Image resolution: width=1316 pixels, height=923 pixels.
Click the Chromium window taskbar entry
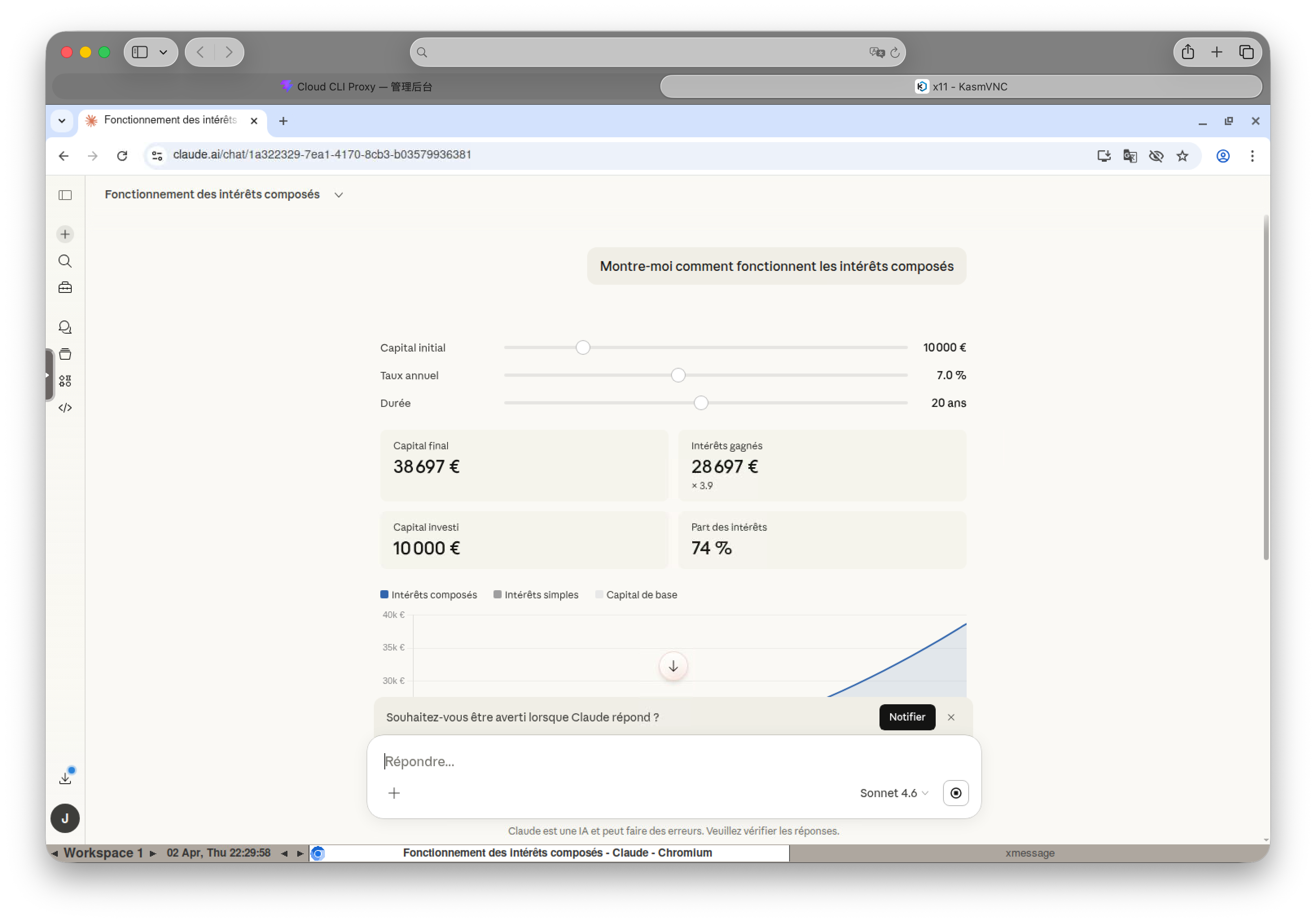(x=549, y=853)
